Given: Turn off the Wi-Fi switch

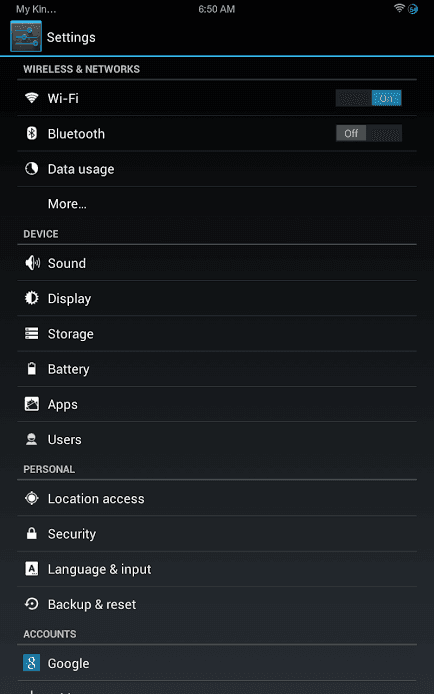Looking at the screenshot, I should [x=369, y=98].
